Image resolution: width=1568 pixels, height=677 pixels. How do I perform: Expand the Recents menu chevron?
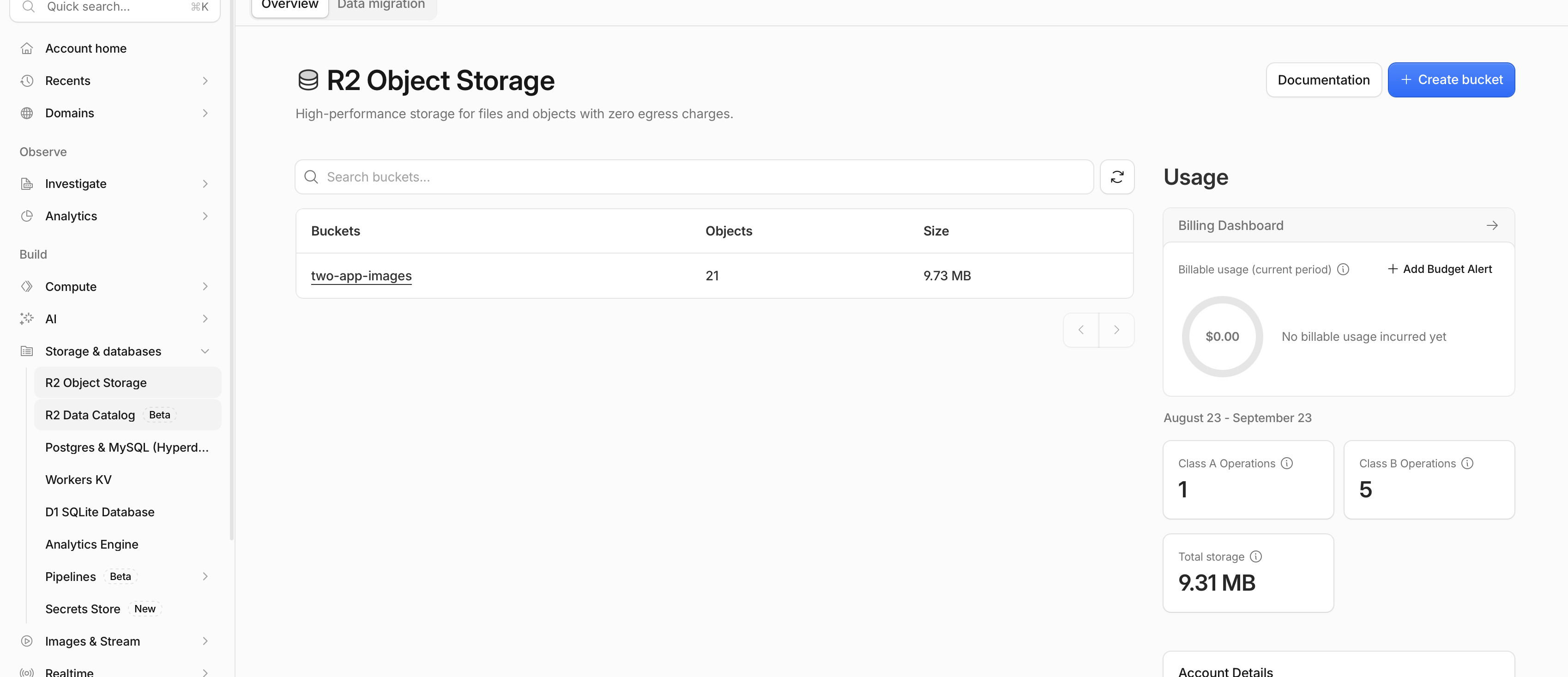click(x=205, y=81)
